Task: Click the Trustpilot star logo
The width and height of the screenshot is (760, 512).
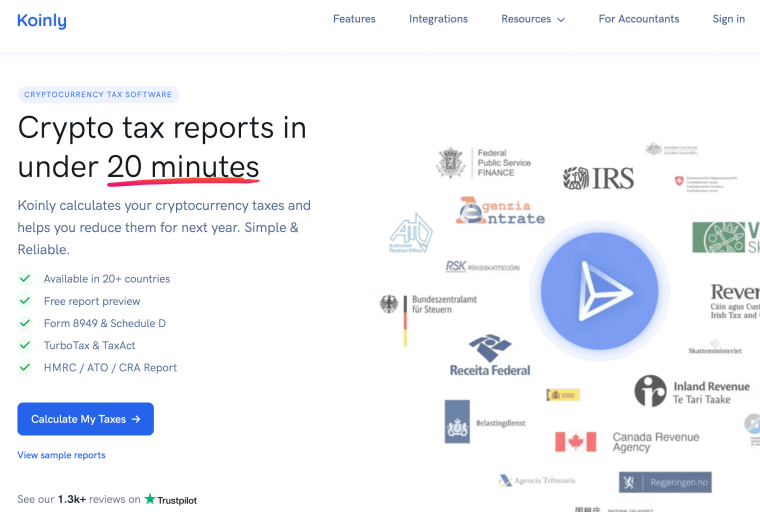Action: [150, 498]
